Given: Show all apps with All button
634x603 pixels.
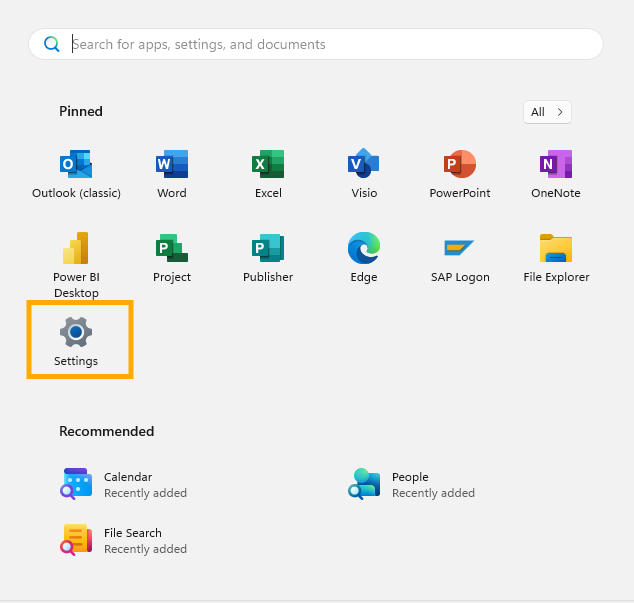Looking at the screenshot, I should click(547, 112).
